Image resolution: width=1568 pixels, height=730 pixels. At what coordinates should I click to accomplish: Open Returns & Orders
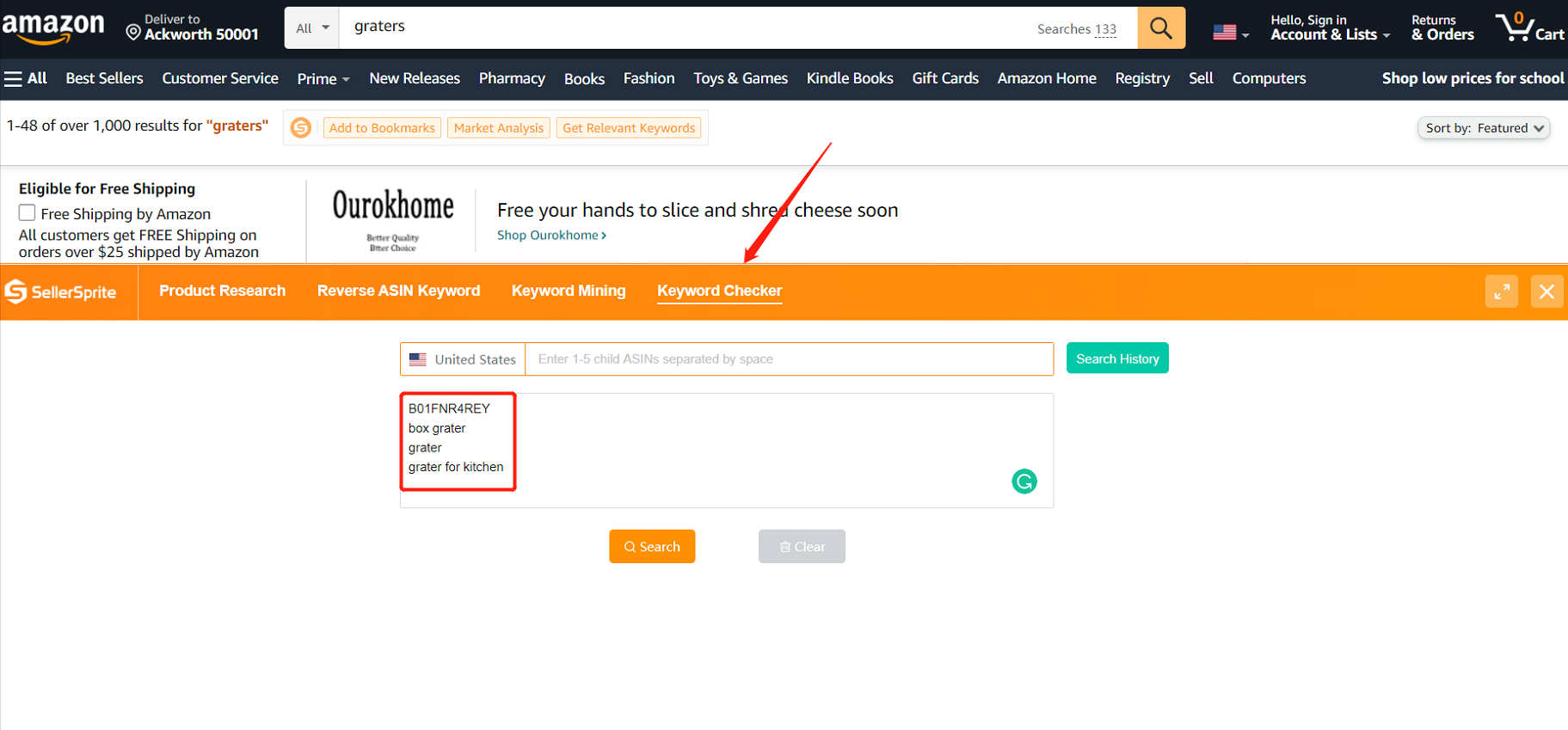coord(1442,28)
